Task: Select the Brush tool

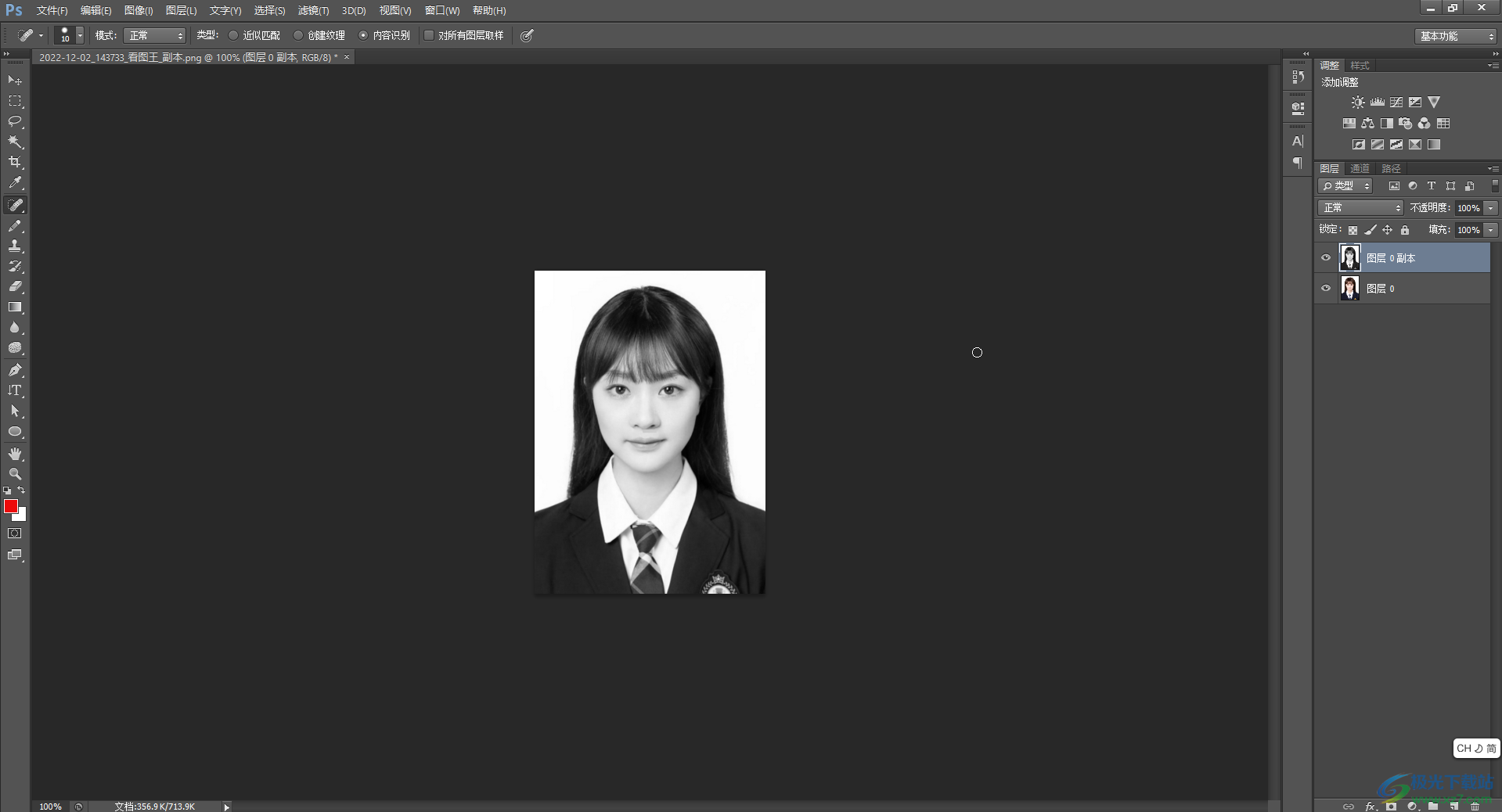Action: tap(15, 225)
